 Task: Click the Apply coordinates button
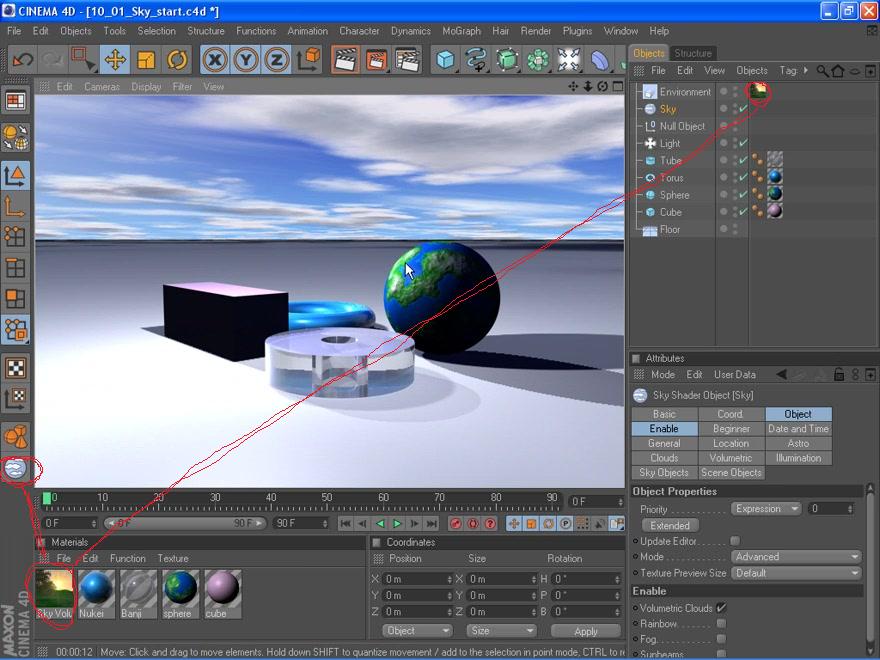point(586,631)
